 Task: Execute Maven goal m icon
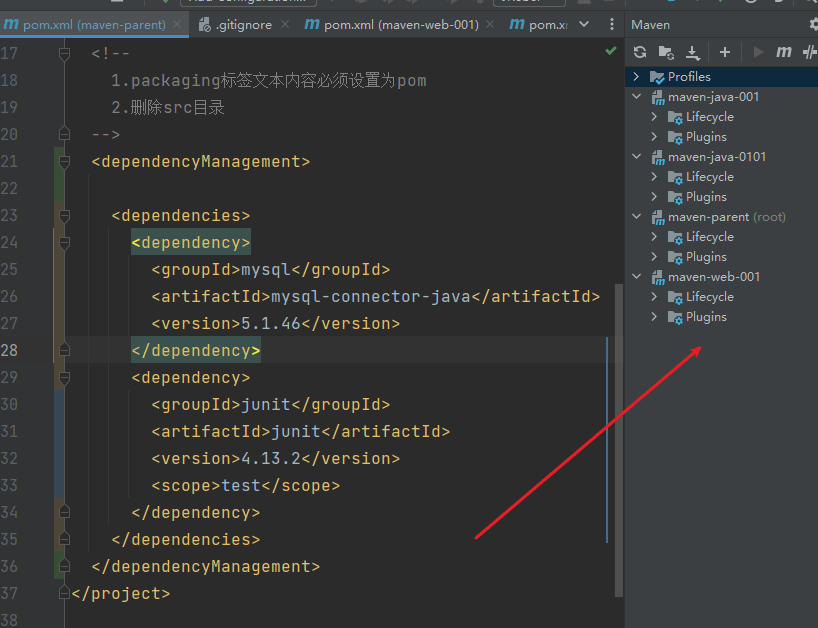[784, 52]
